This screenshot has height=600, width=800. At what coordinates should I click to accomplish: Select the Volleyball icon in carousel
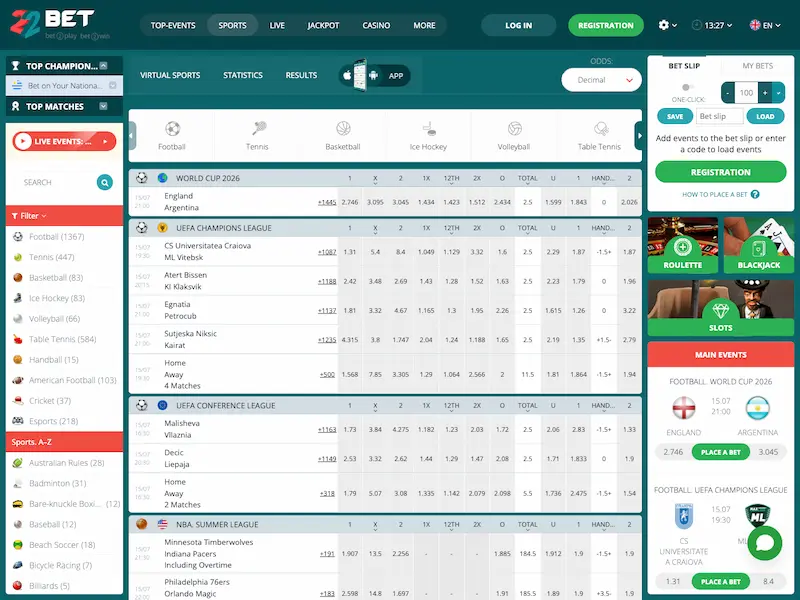514,129
